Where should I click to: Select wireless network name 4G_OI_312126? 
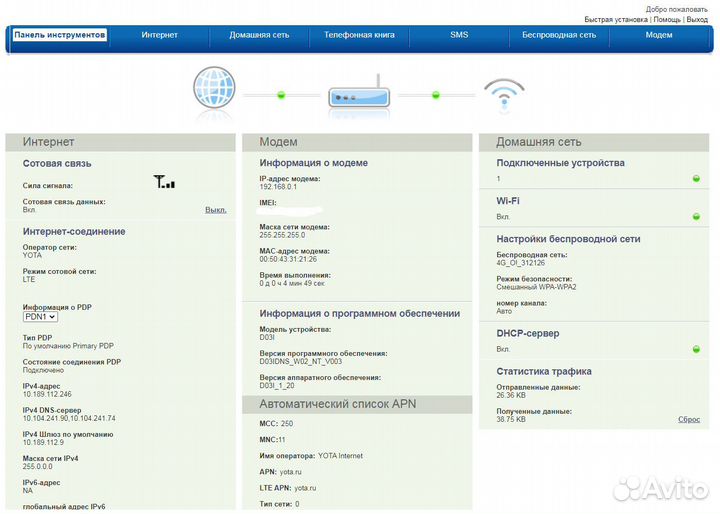click(x=521, y=263)
